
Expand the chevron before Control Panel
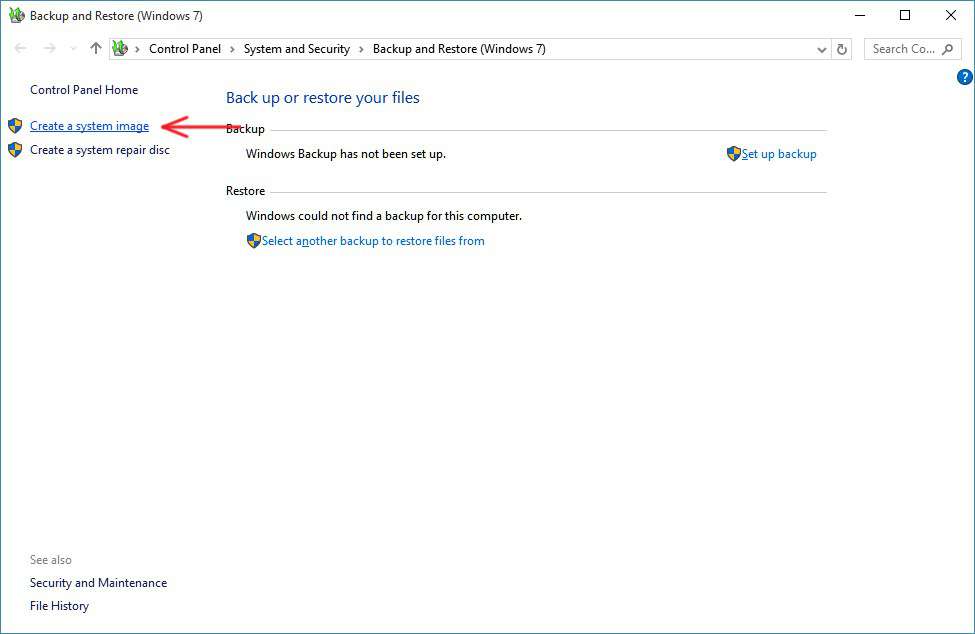click(x=137, y=49)
